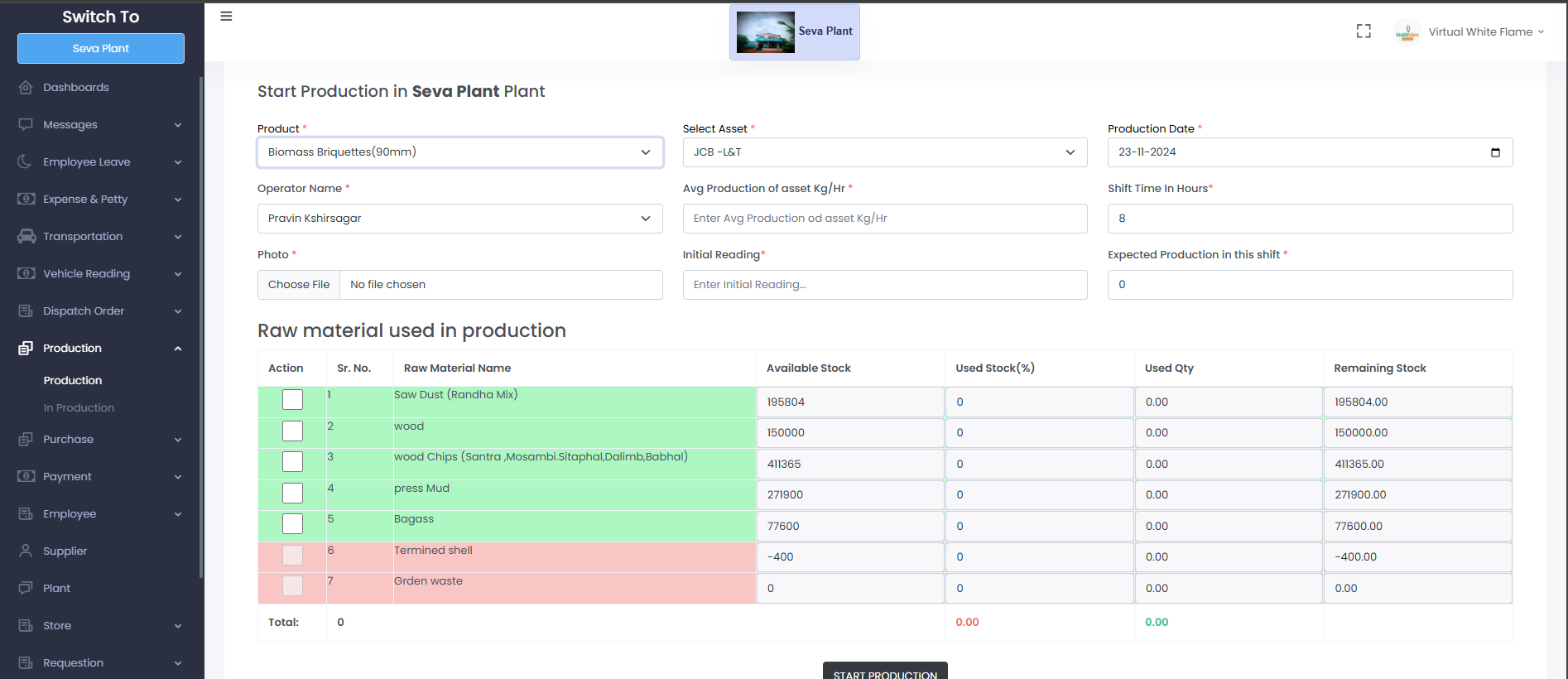The image size is (1568, 679).
Task: Click the Seva Plant thumbnail image
Action: point(765,32)
